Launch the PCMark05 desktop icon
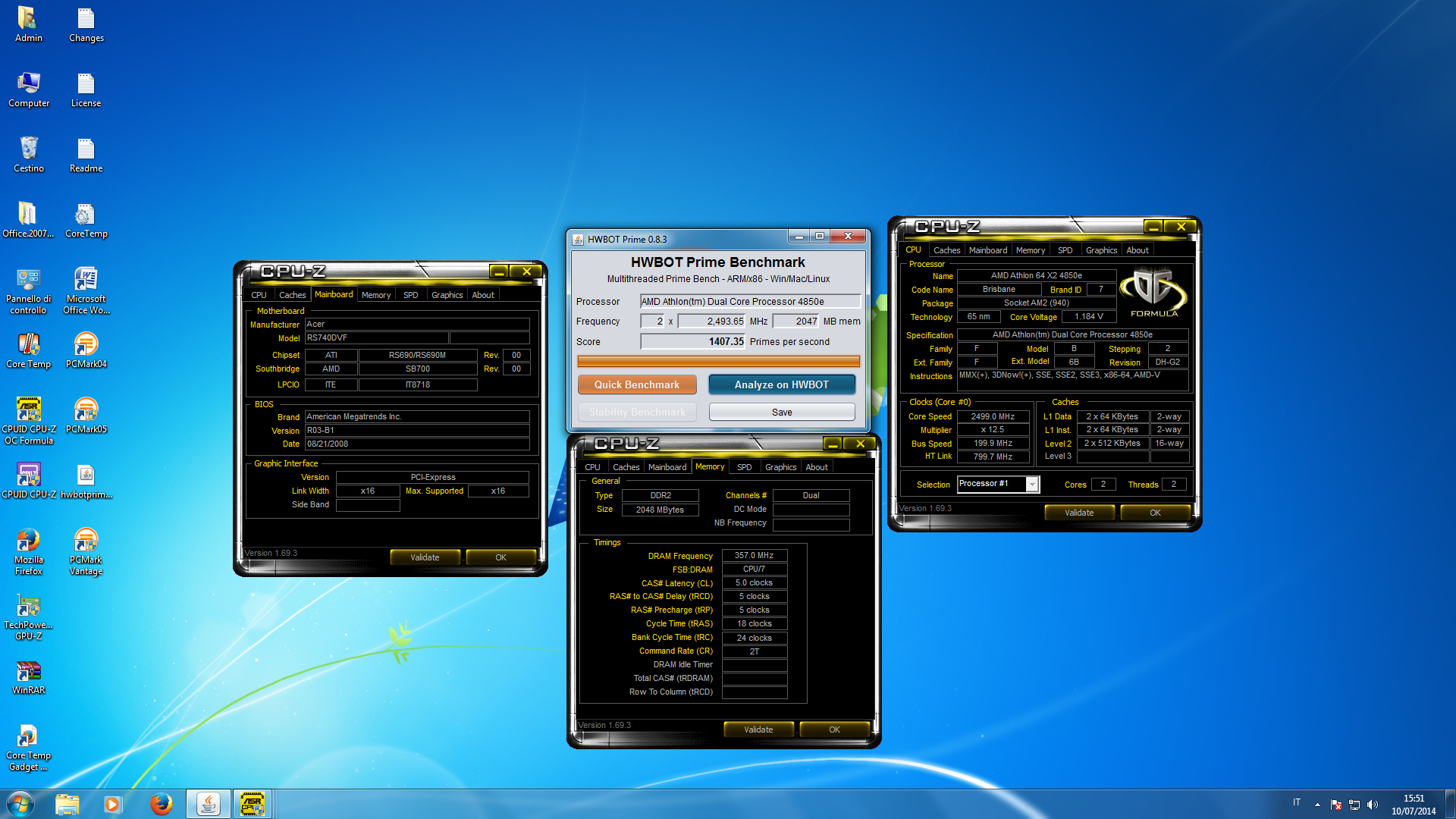This screenshot has width=1456, height=819. click(x=86, y=416)
